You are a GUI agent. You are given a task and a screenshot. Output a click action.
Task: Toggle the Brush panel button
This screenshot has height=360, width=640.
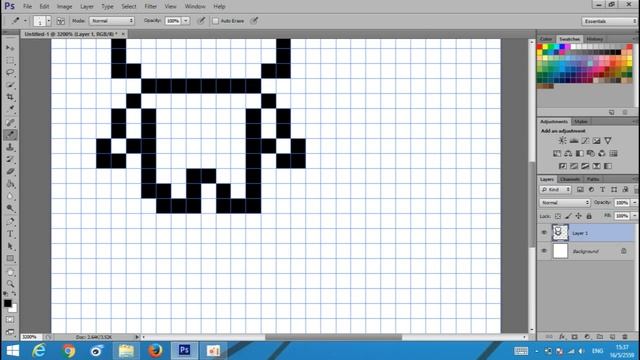click(x=60, y=21)
